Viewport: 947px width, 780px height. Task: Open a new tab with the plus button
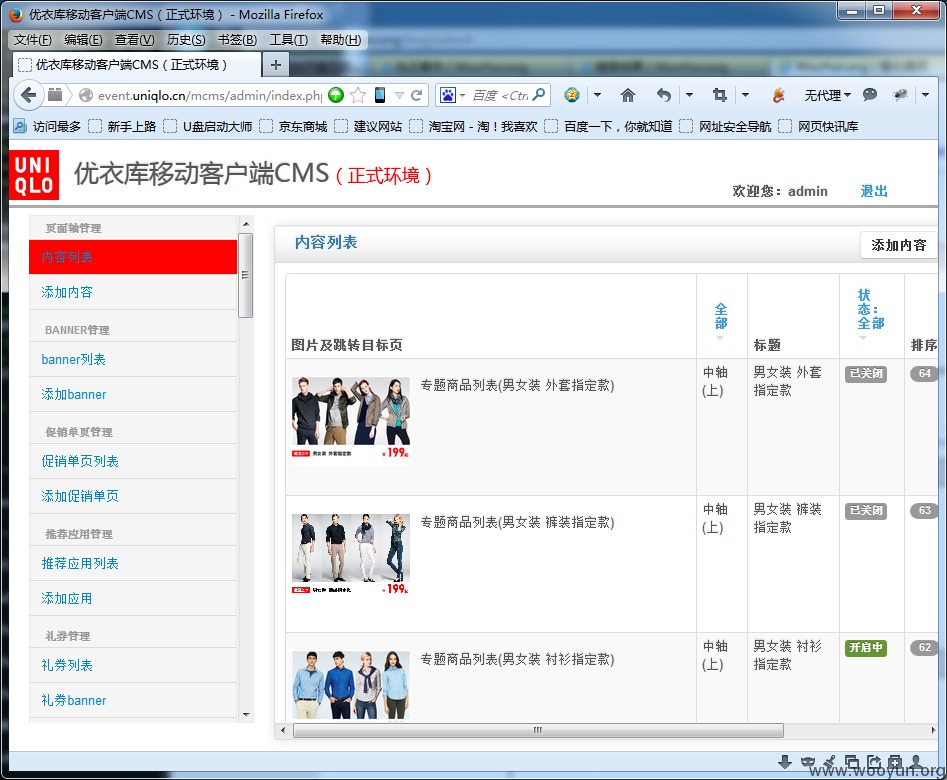point(275,65)
